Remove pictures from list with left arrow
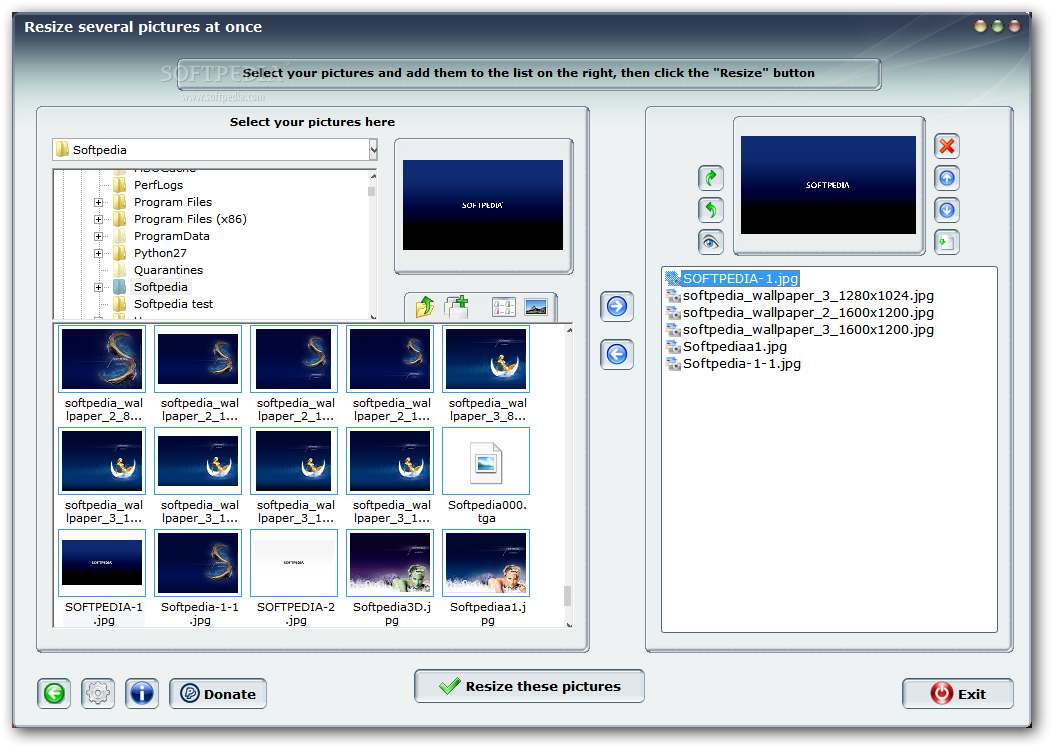 (x=617, y=354)
